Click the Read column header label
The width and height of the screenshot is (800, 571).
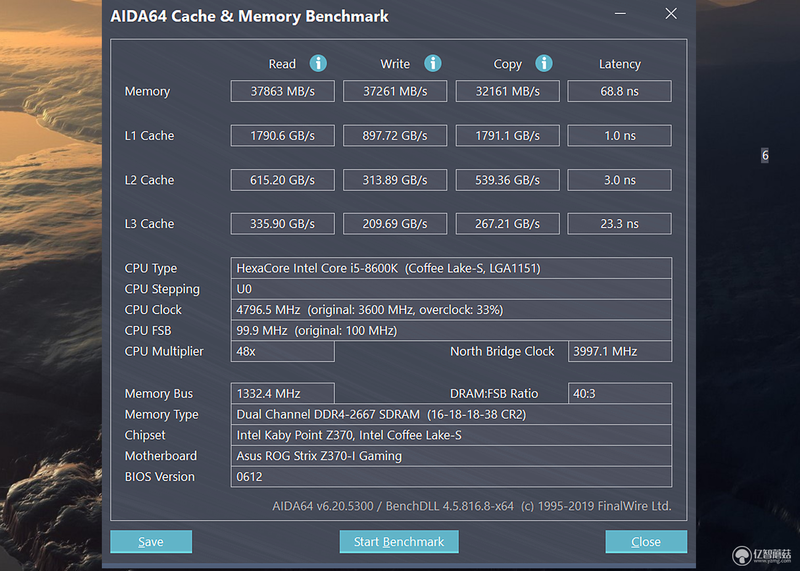point(282,64)
